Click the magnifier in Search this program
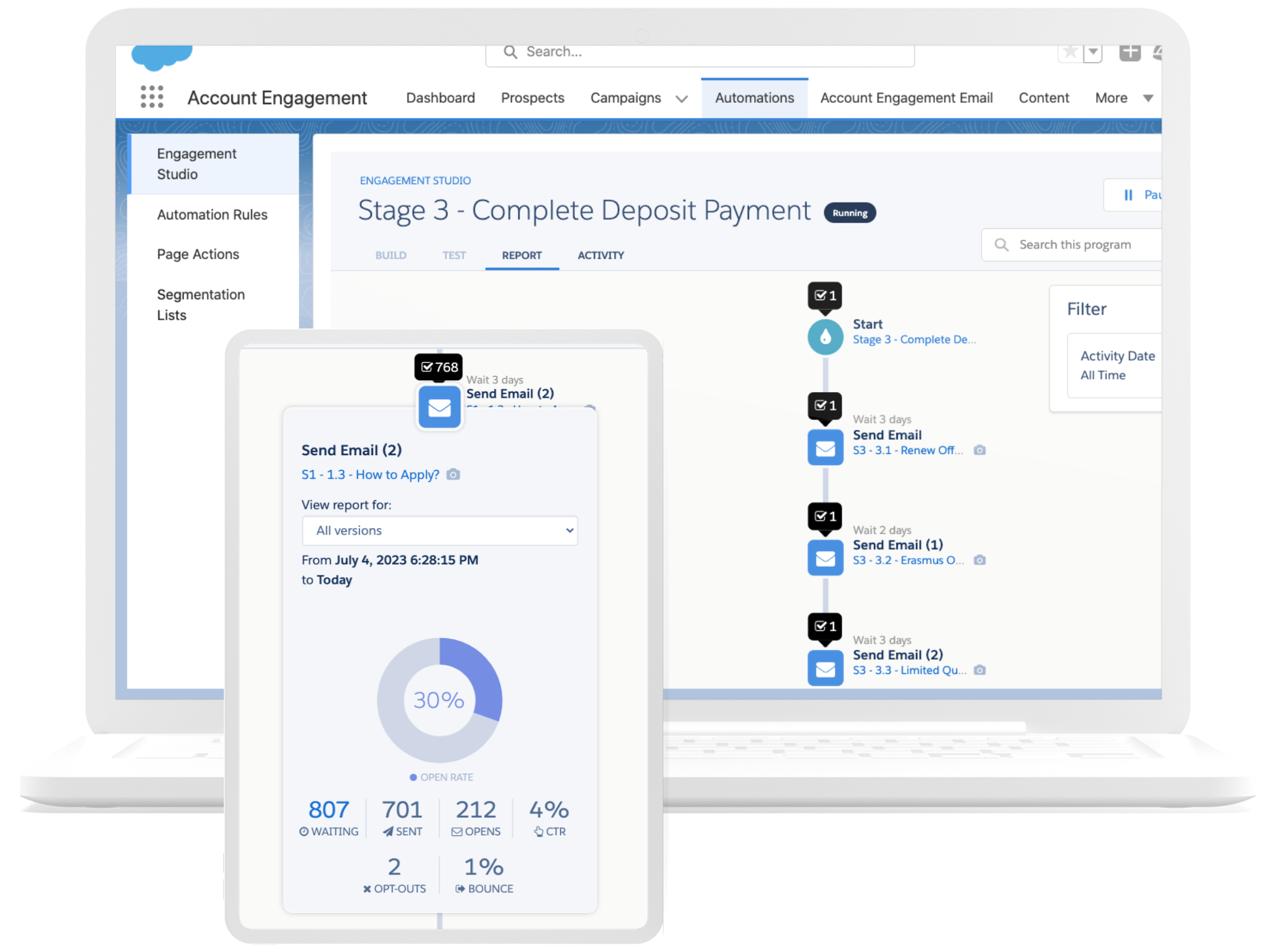The image size is (1276, 952). (1001, 245)
